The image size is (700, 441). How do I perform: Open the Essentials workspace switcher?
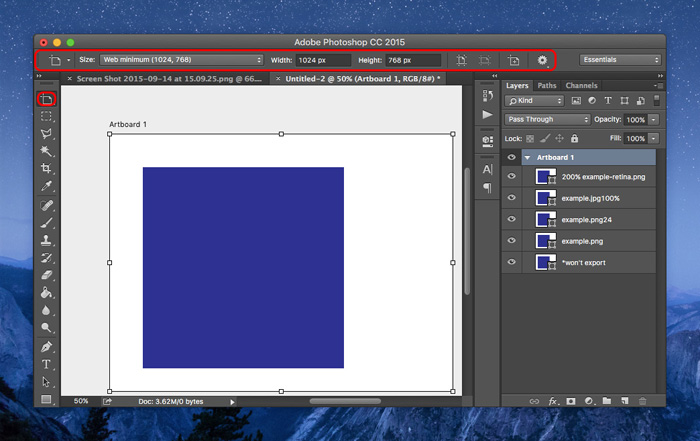click(620, 60)
